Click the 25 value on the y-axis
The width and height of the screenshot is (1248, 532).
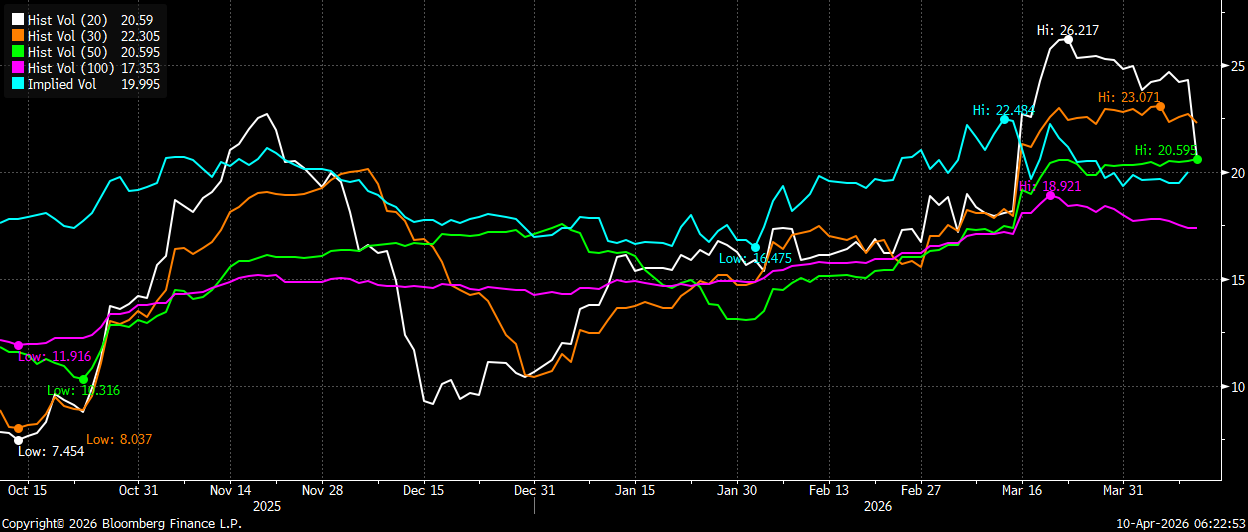pos(1237,65)
